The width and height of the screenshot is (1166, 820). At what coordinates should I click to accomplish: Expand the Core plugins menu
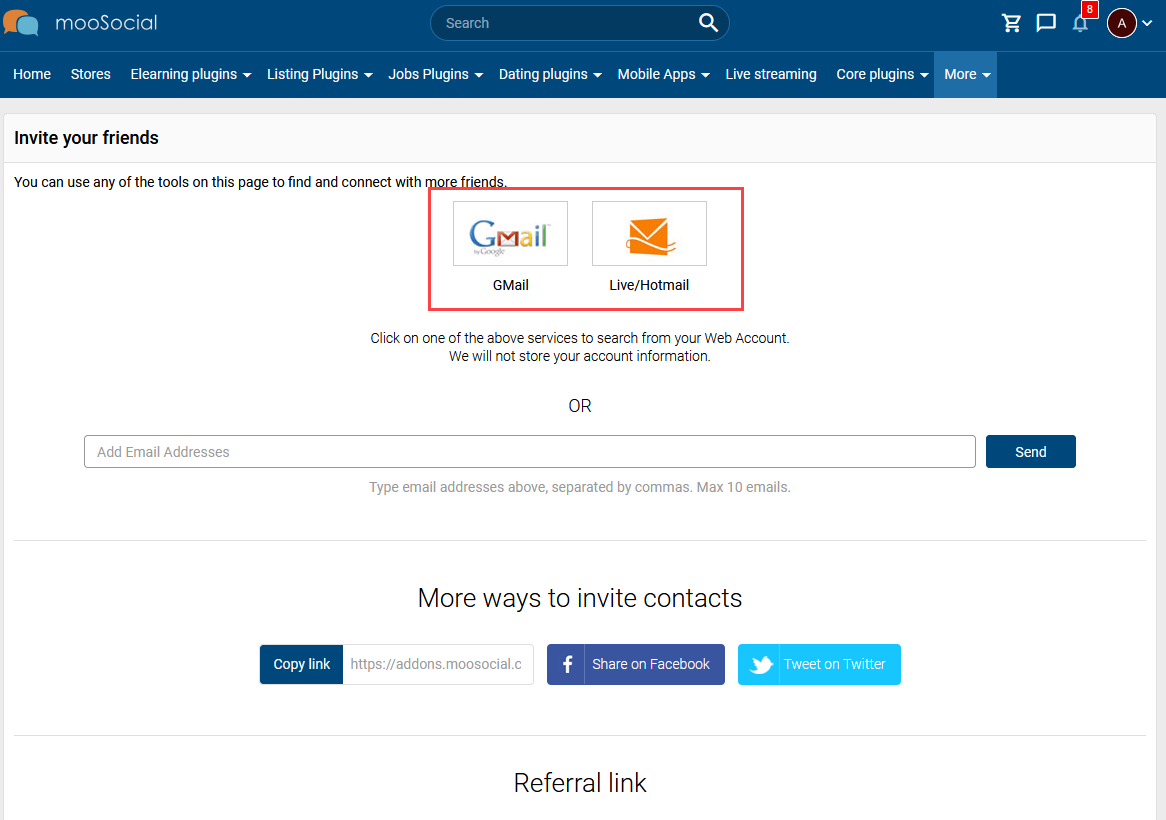883,74
